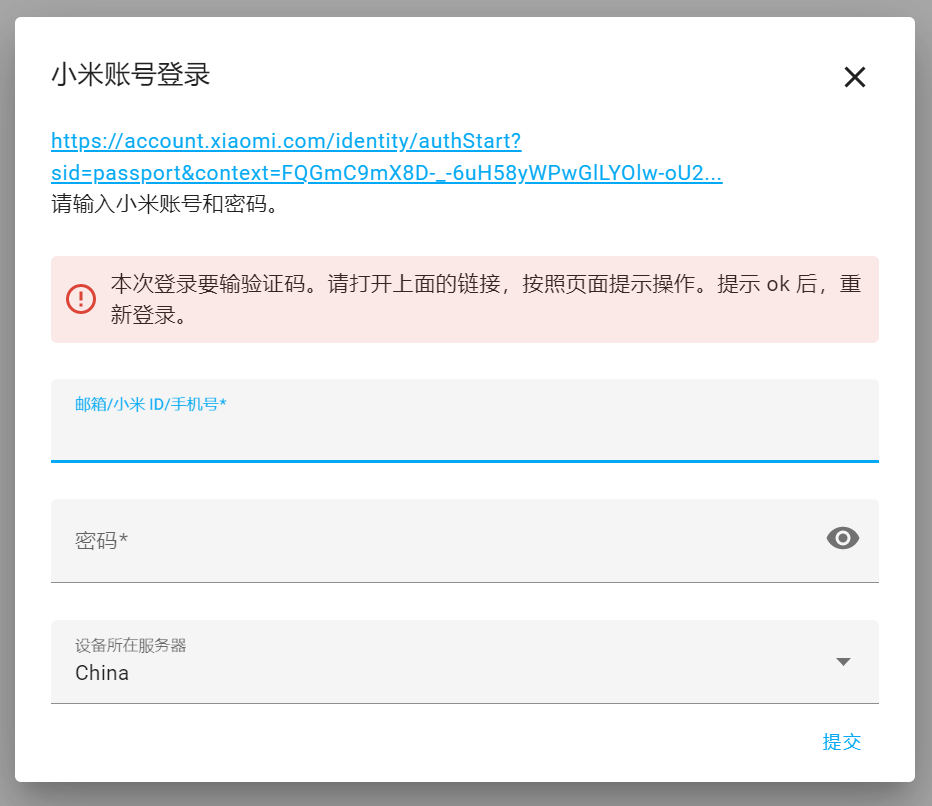This screenshot has width=932, height=806.
Task: Click the text 请输入小米账号和密码。
Action: [165, 204]
